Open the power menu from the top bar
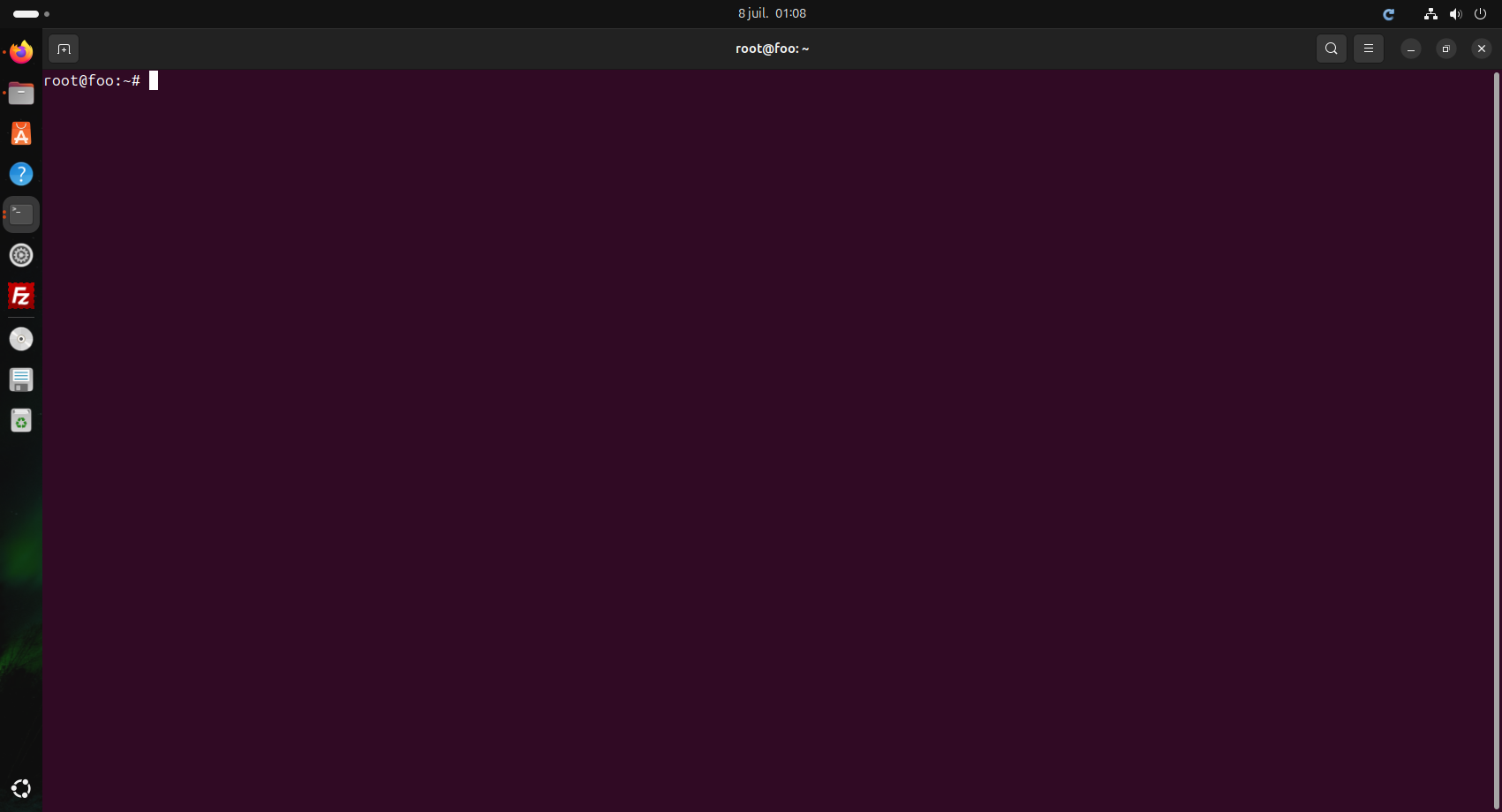 1482,14
